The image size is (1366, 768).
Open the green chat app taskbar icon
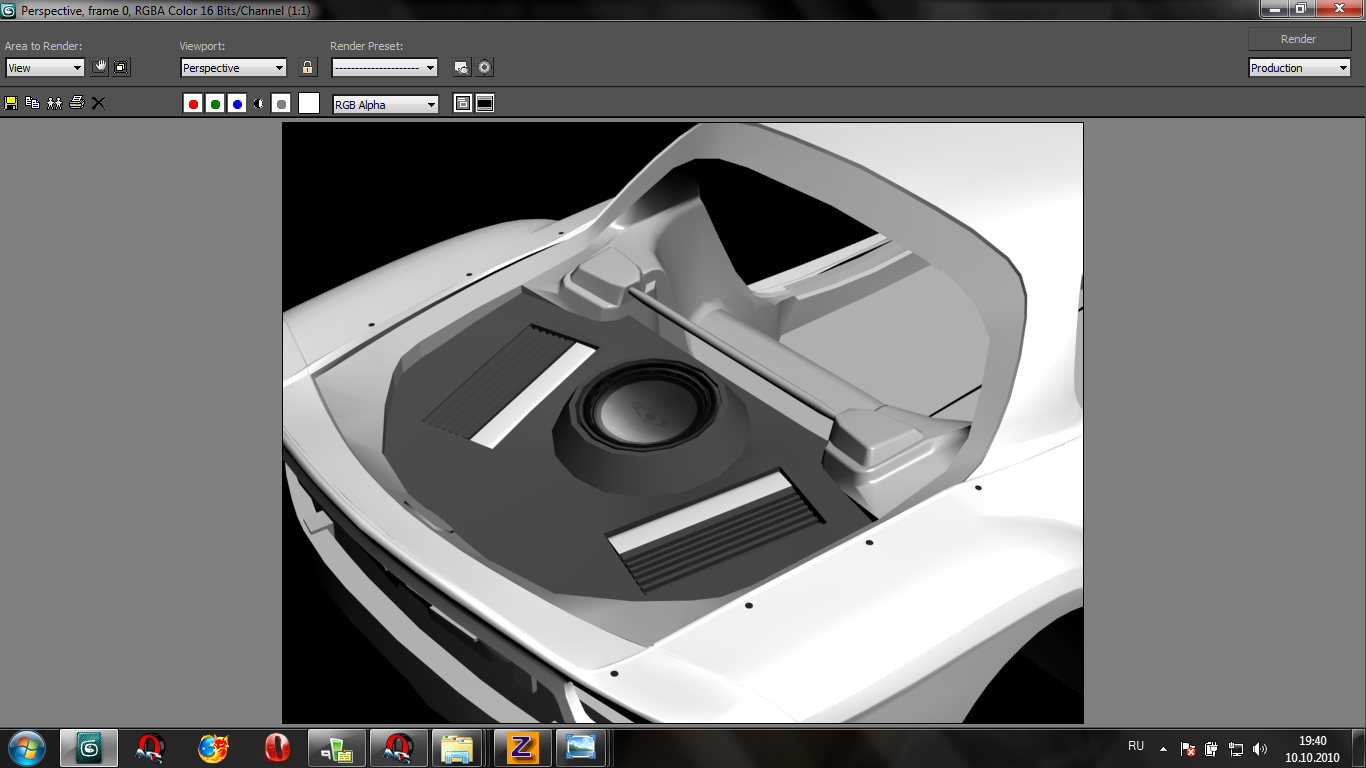click(337, 748)
